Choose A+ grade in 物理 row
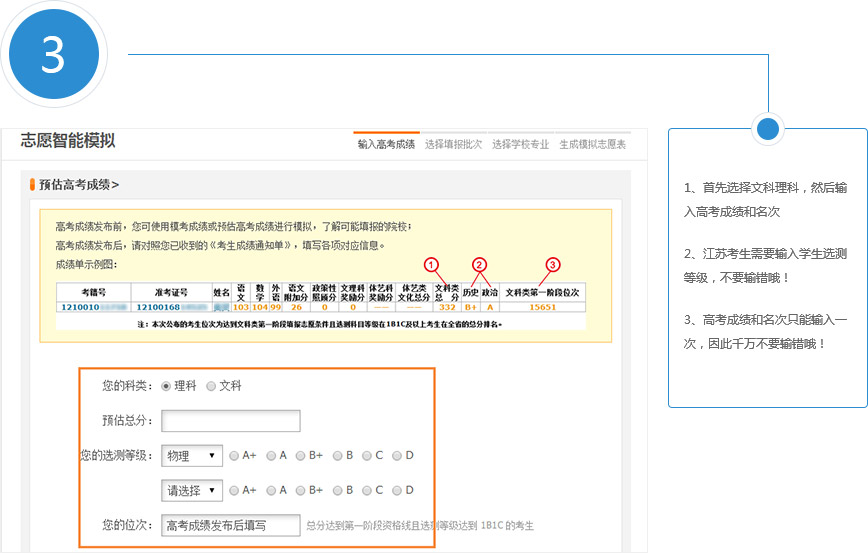Viewport: 868px width, 553px height. pyautogui.click(x=234, y=456)
